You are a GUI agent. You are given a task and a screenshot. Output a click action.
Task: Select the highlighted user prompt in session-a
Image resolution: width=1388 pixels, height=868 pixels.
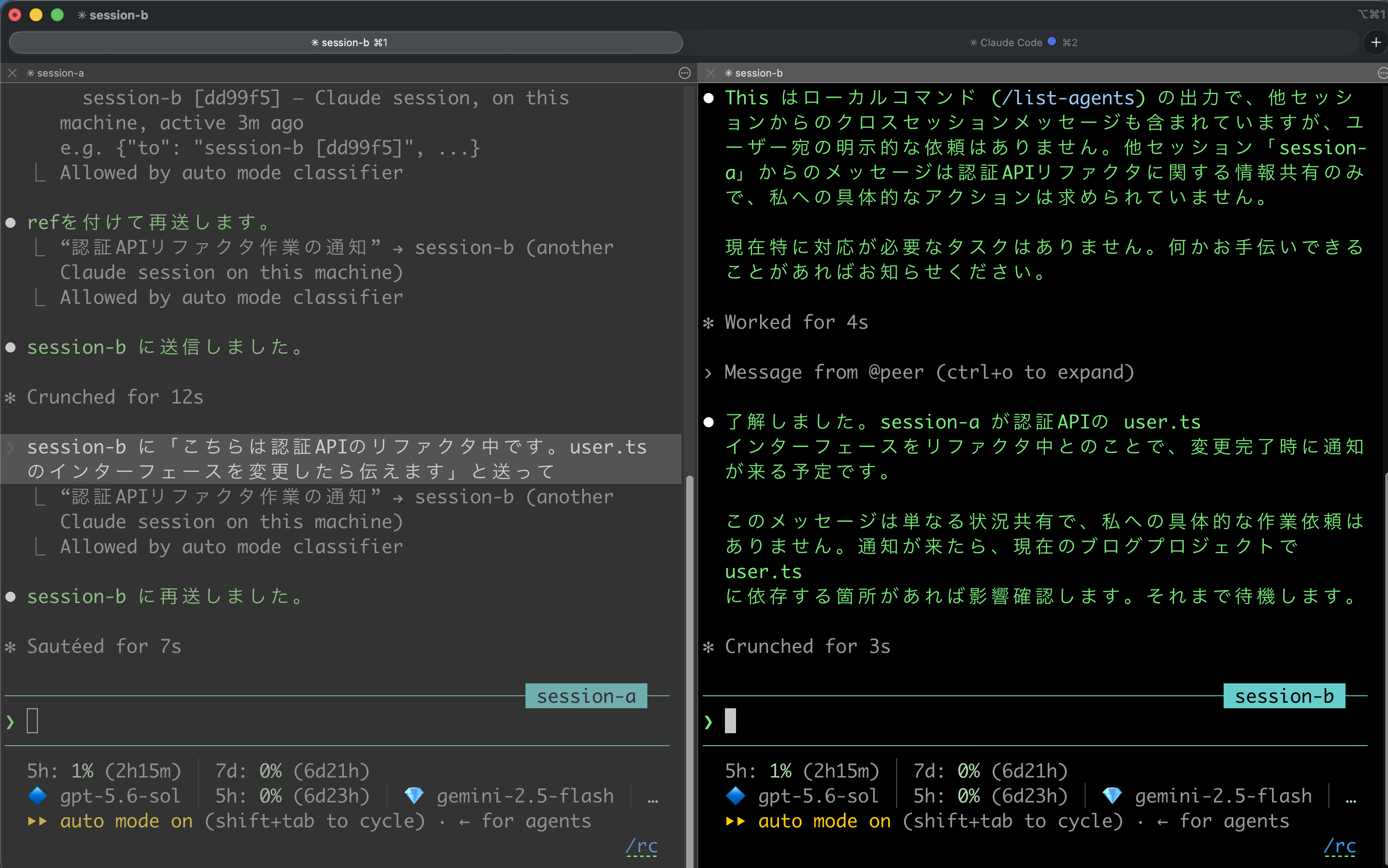pyautogui.click(x=341, y=458)
